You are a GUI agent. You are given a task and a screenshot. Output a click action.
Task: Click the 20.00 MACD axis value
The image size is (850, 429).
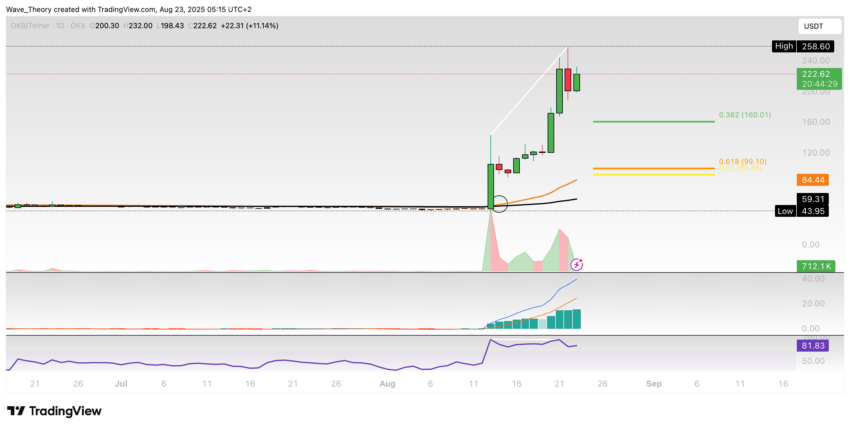[813, 304]
